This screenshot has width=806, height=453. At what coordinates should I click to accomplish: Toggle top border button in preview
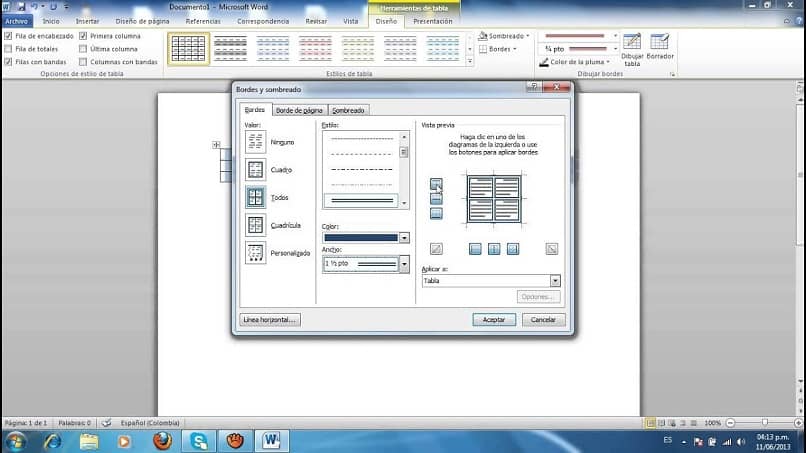[x=436, y=184]
